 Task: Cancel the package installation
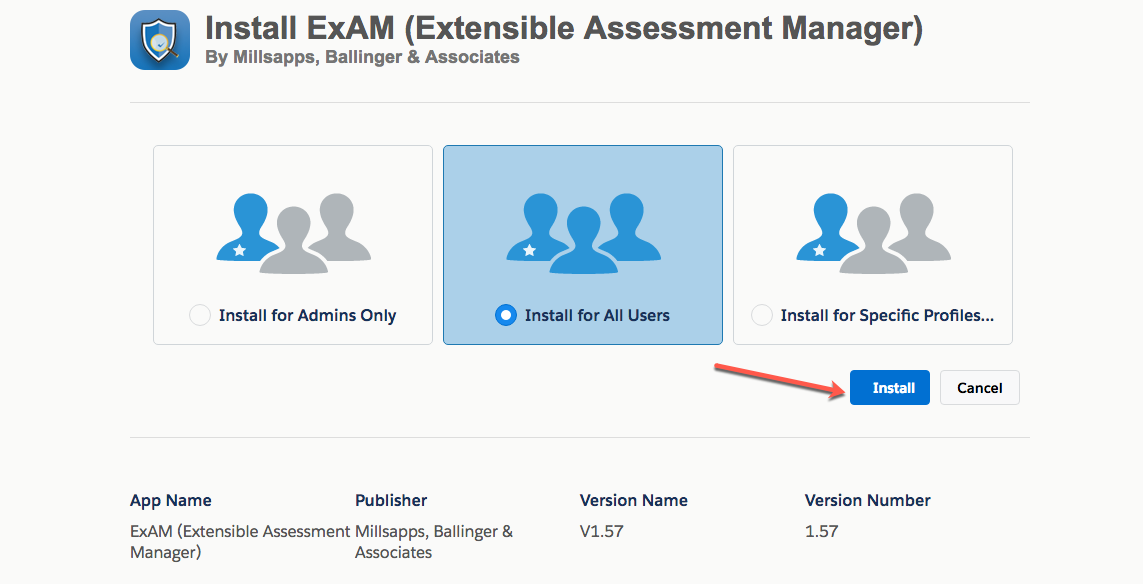pyautogui.click(x=980, y=387)
